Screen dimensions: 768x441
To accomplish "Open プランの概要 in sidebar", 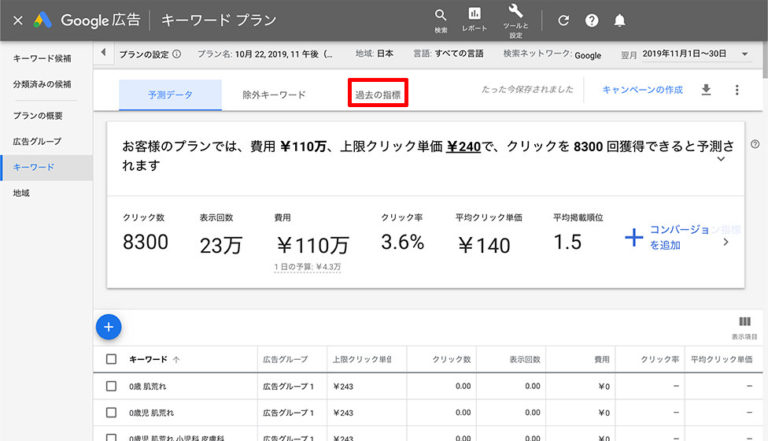I will tap(38, 116).
